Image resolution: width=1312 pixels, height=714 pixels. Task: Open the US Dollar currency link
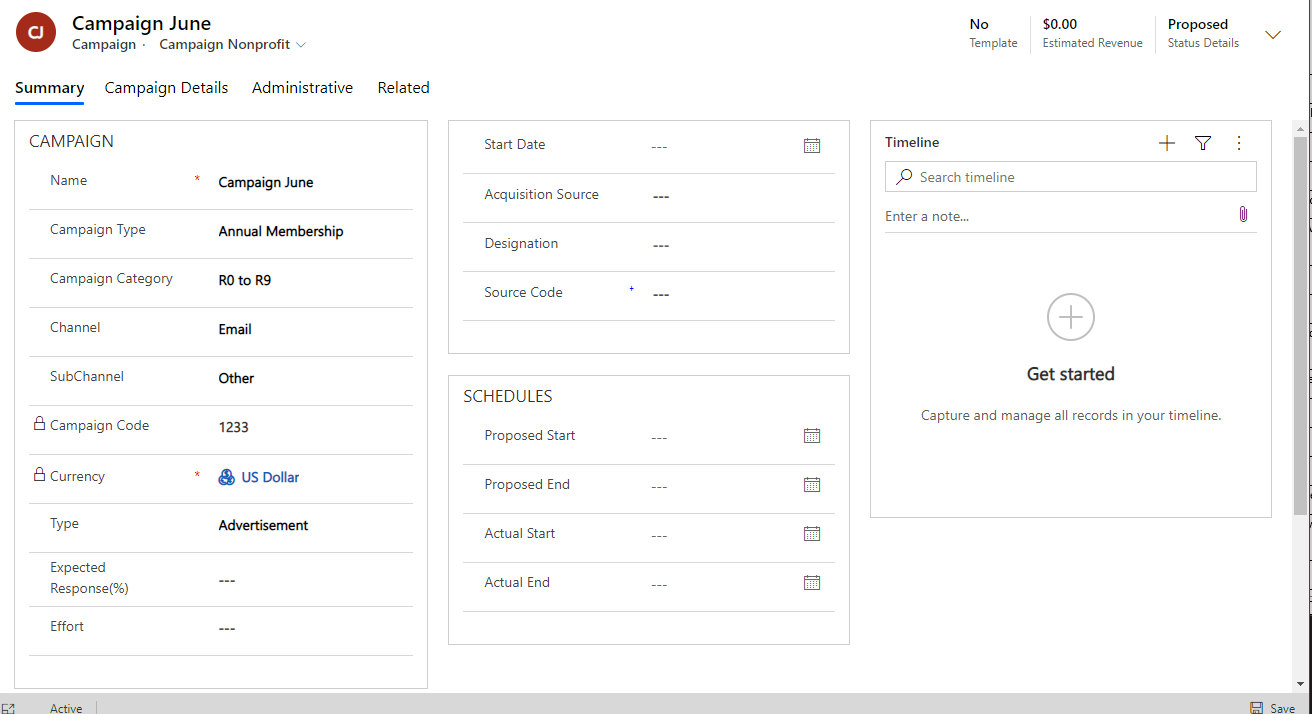pyautogui.click(x=270, y=478)
